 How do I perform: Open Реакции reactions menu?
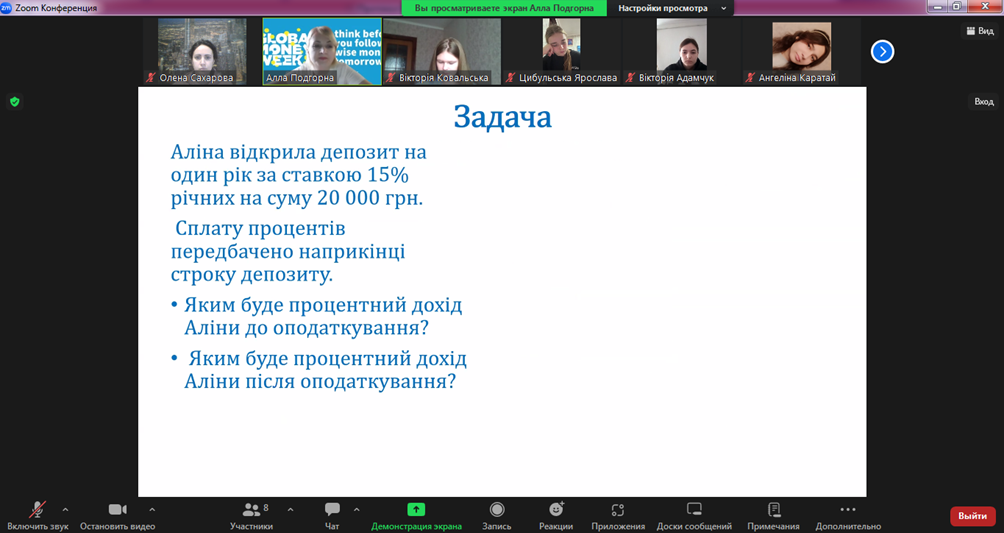556,516
